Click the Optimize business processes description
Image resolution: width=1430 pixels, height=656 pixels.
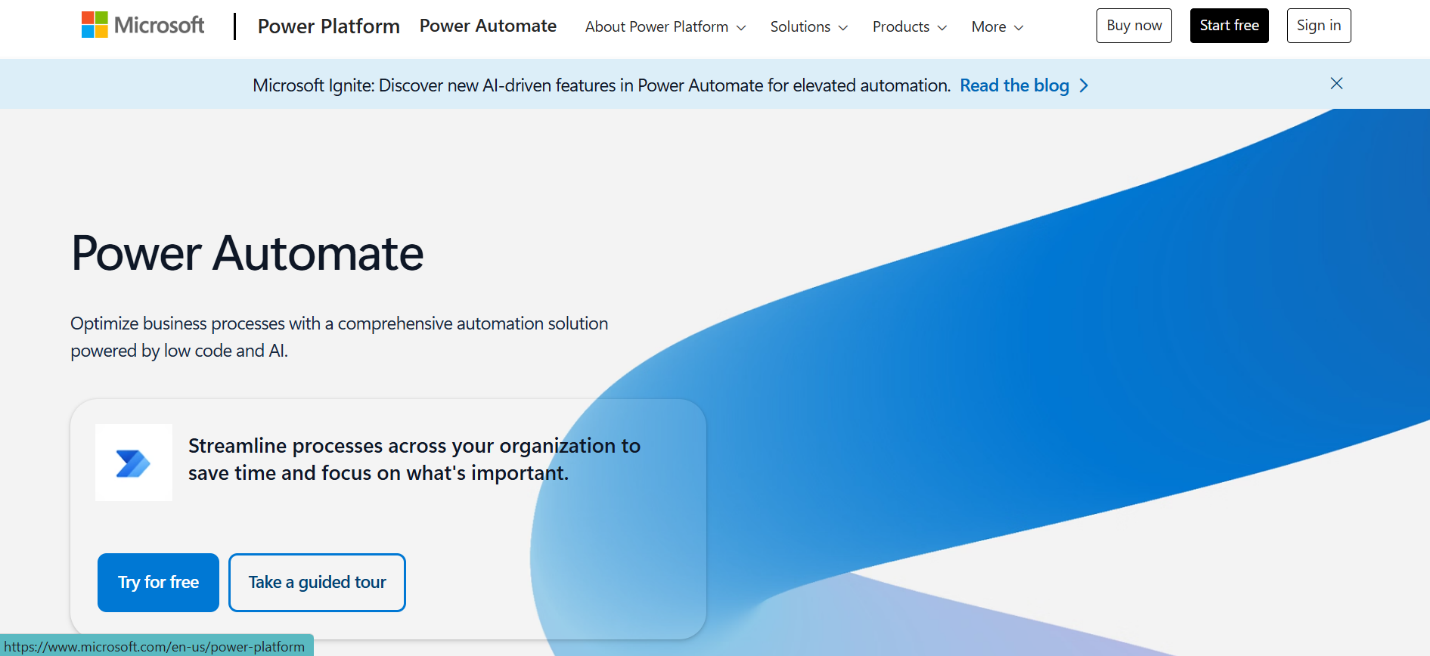coord(339,337)
